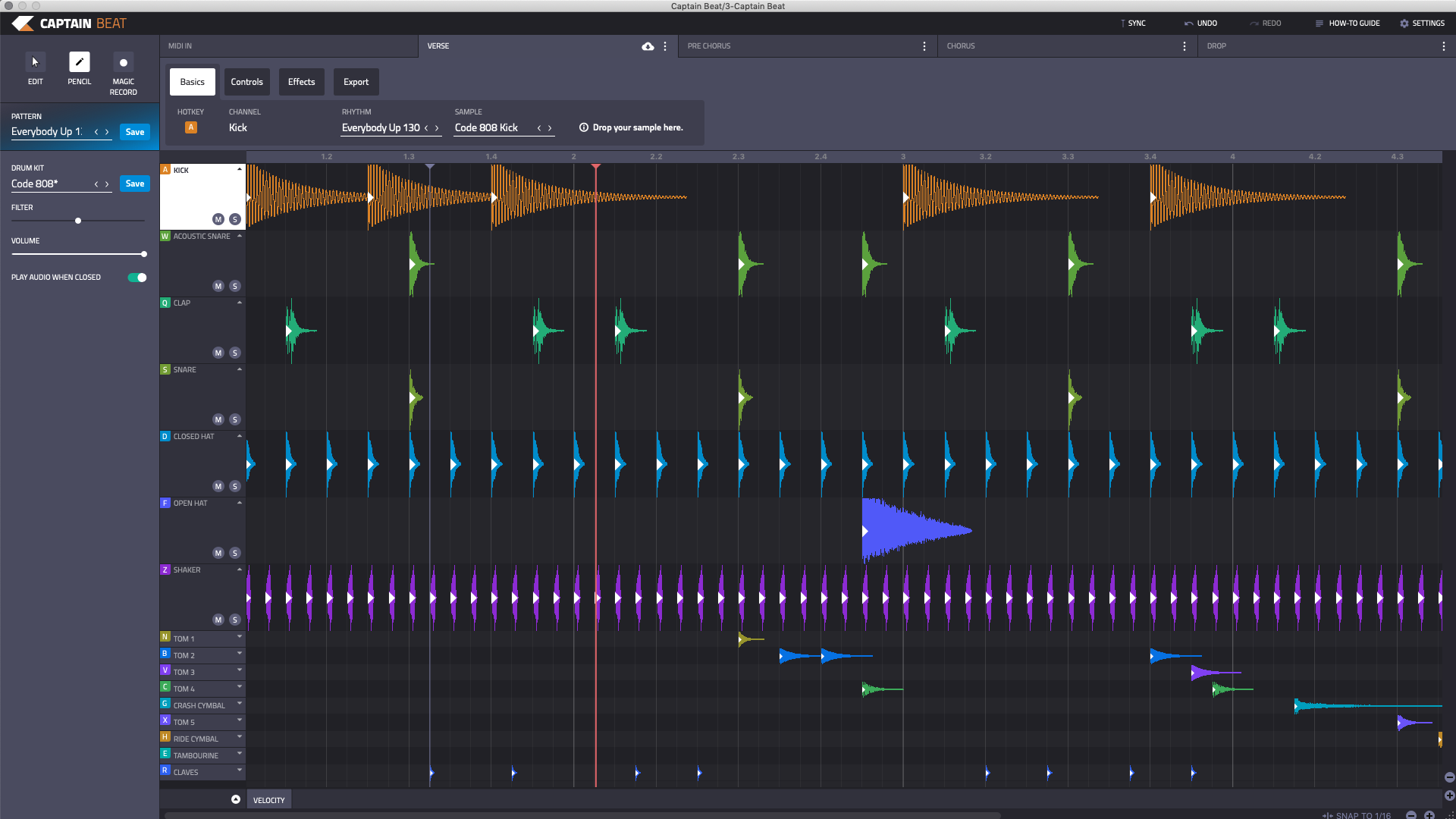
Task: Toggle solo on Acoustic Snare track
Action: point(234,286)
